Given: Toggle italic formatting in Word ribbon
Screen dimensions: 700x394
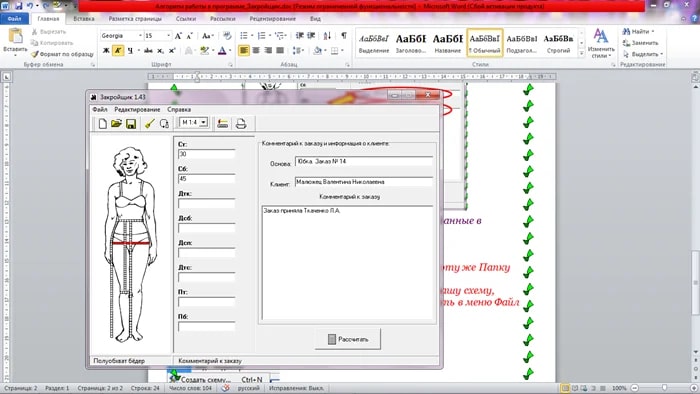Looking at the screenshot, I should coord(118,50).
